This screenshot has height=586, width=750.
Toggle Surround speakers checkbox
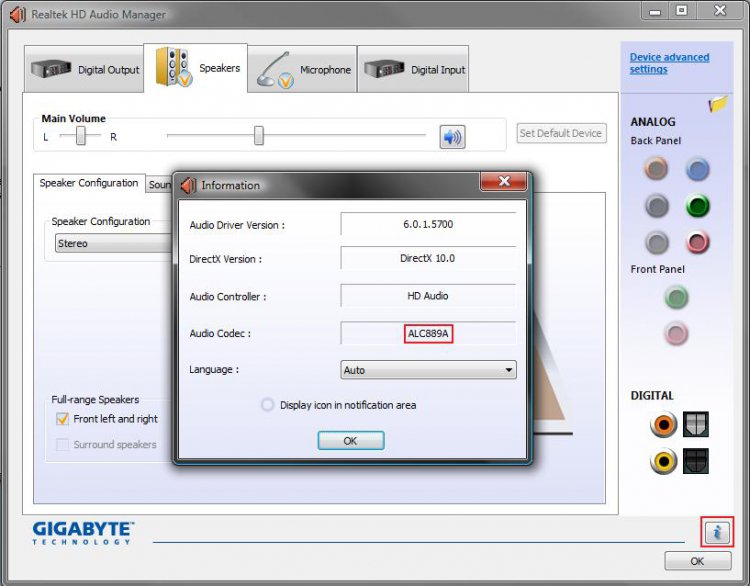[63, 444]
